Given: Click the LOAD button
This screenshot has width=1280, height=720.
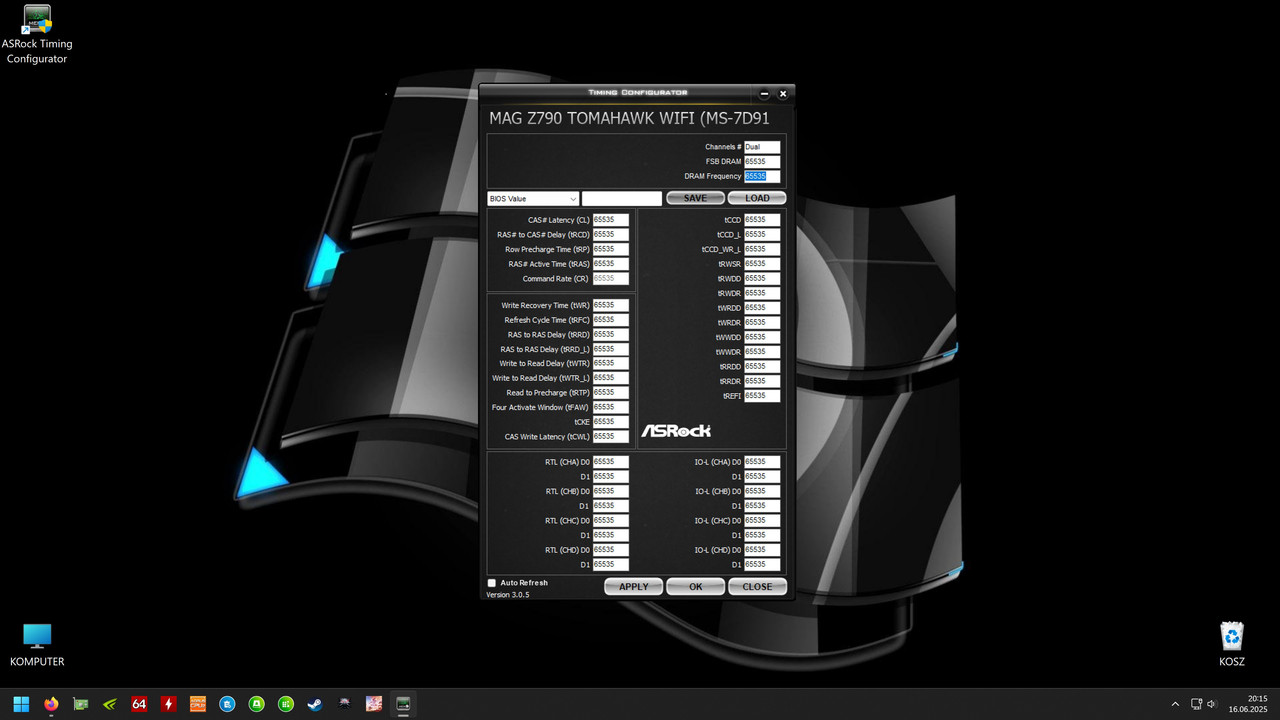Looking at the screenshot, I should click(757, 198).
